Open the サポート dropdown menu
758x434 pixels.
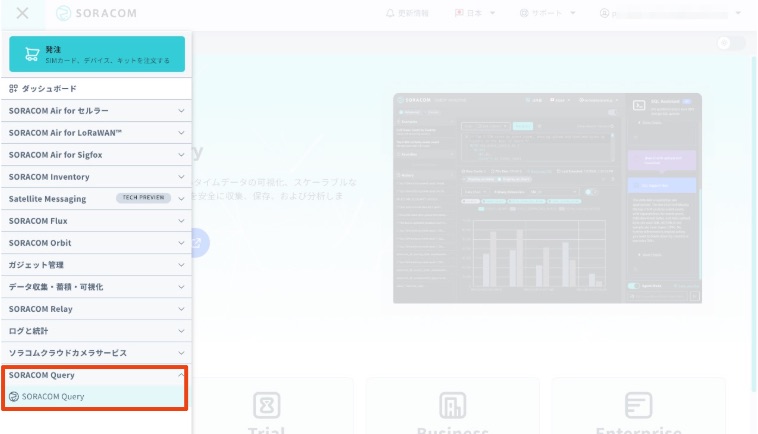pyautogui.click(x=547, y=13)
